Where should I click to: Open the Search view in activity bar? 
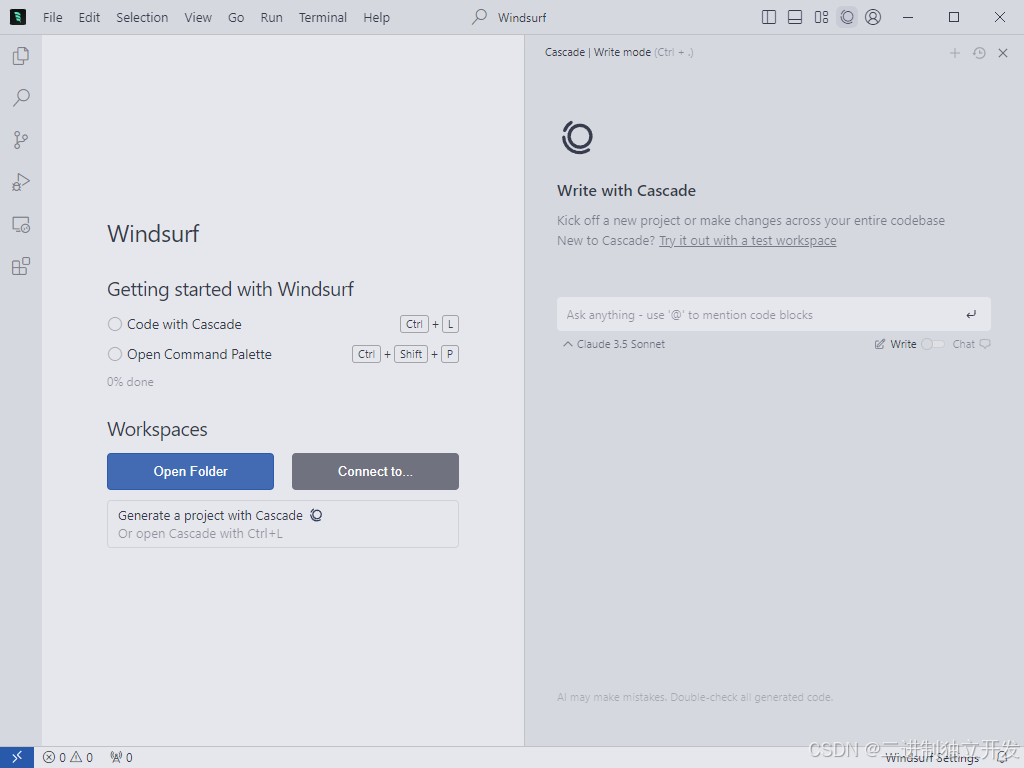point(21,98)
